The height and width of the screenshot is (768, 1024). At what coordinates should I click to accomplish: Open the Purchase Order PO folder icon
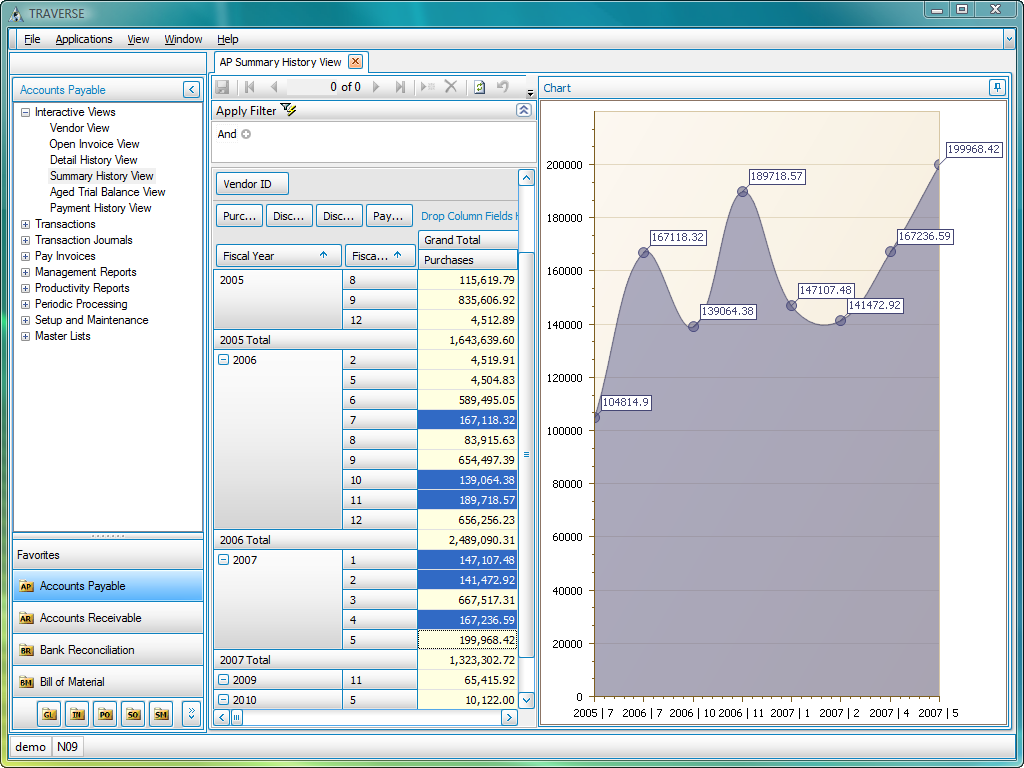click(105, 714)
